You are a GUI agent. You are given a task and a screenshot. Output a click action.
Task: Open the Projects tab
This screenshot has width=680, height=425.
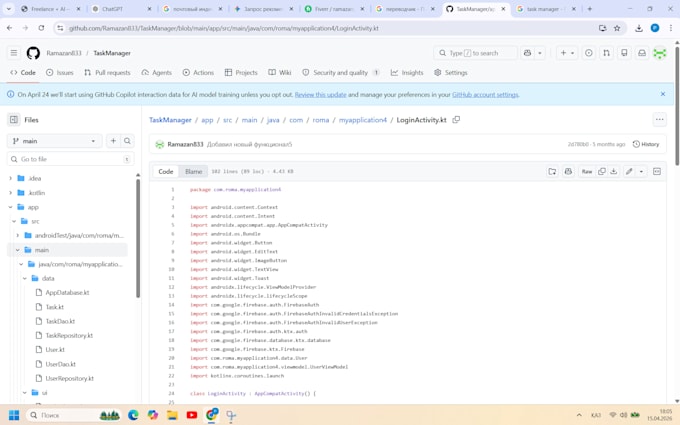click(x=241, y=72)
